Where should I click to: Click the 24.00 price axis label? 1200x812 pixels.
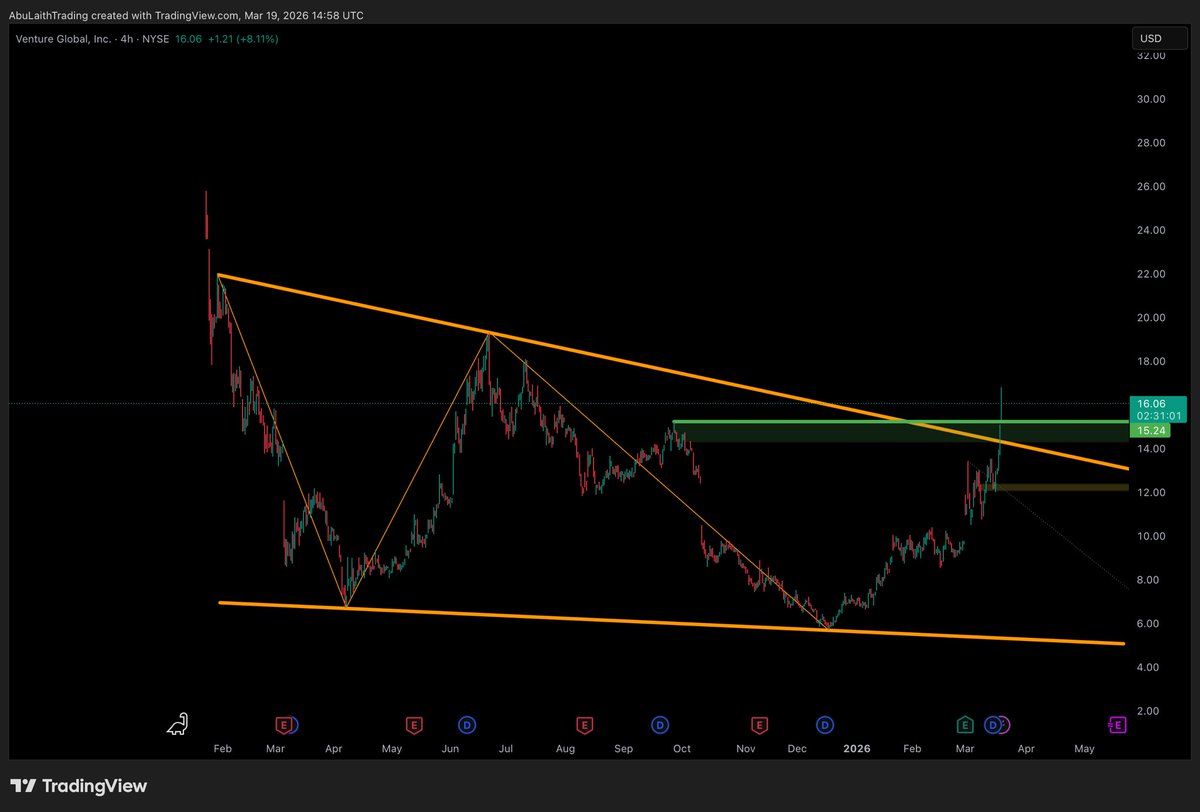tap(1152, 230)
